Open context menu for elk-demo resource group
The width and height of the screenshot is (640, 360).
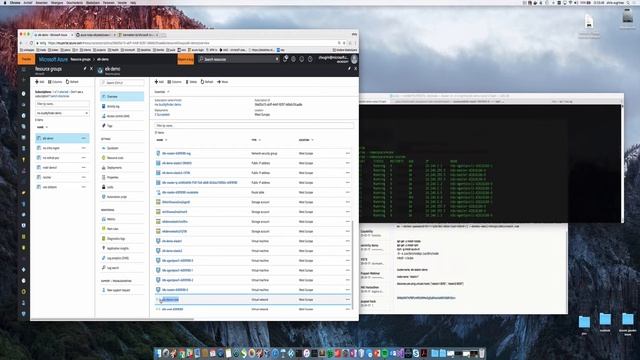84,138
